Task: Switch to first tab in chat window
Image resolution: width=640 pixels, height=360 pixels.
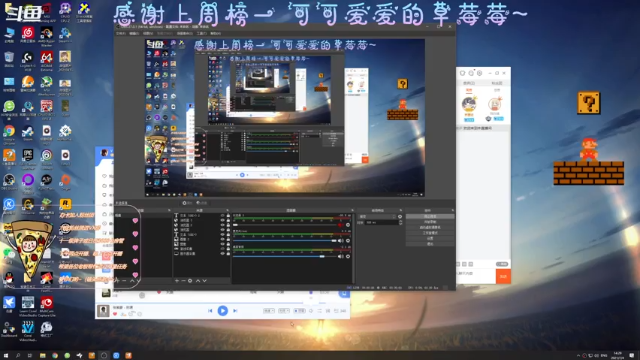Action: (x=469, y=83)
